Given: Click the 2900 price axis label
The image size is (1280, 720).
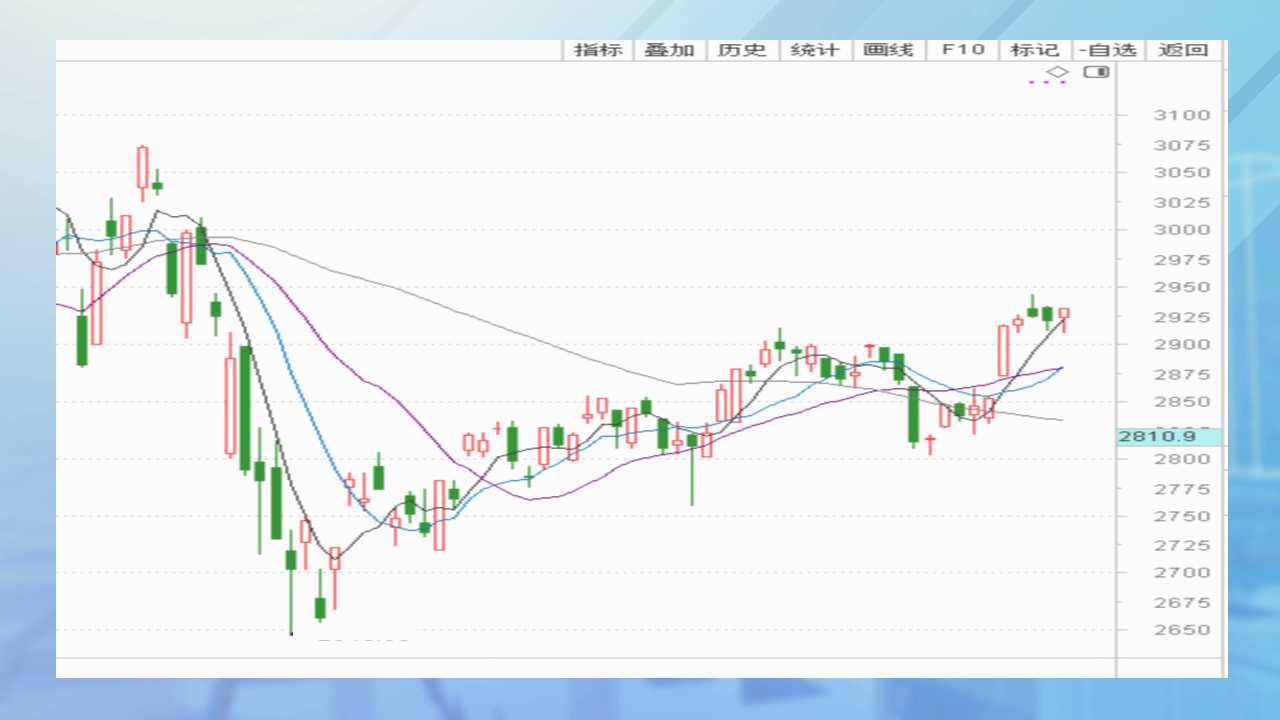Looking at the screenshot, I should (x=1181, y=344).
